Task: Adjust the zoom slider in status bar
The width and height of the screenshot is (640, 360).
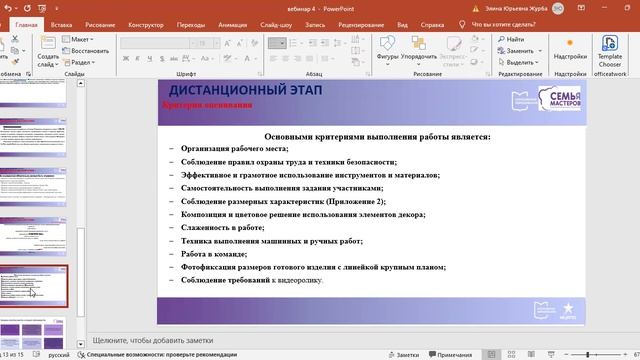Action: [588, 354]
